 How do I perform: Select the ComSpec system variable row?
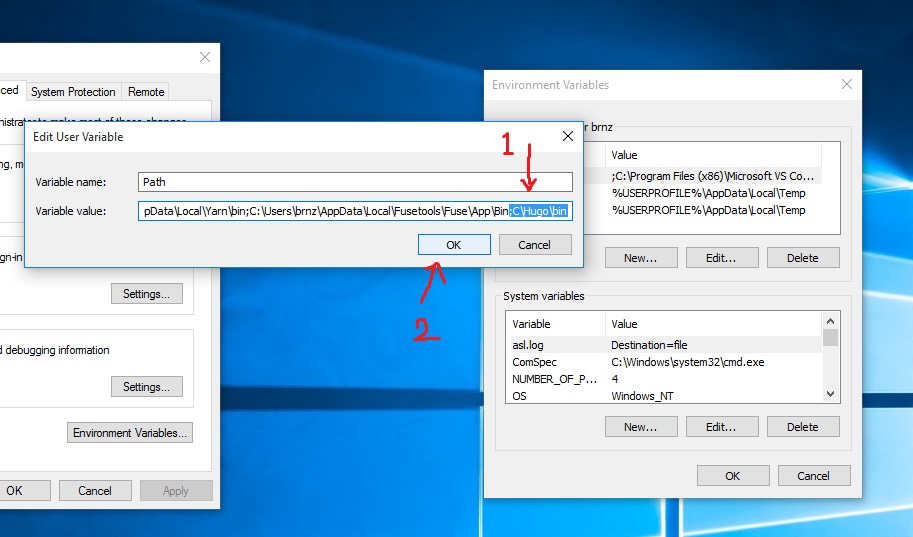[x=664, y=362]
